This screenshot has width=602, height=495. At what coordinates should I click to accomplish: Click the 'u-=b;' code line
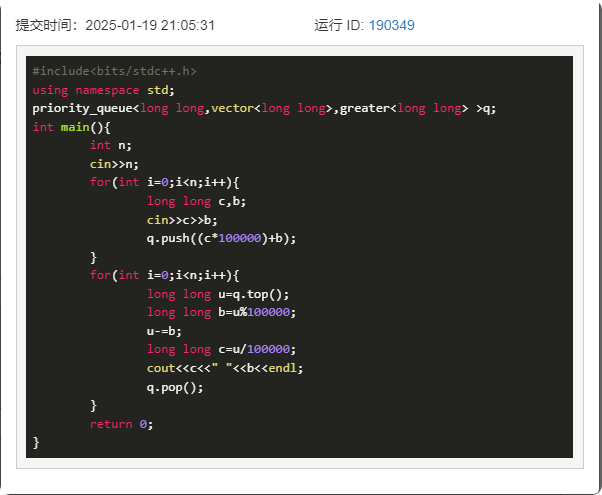tap(164, 331)
